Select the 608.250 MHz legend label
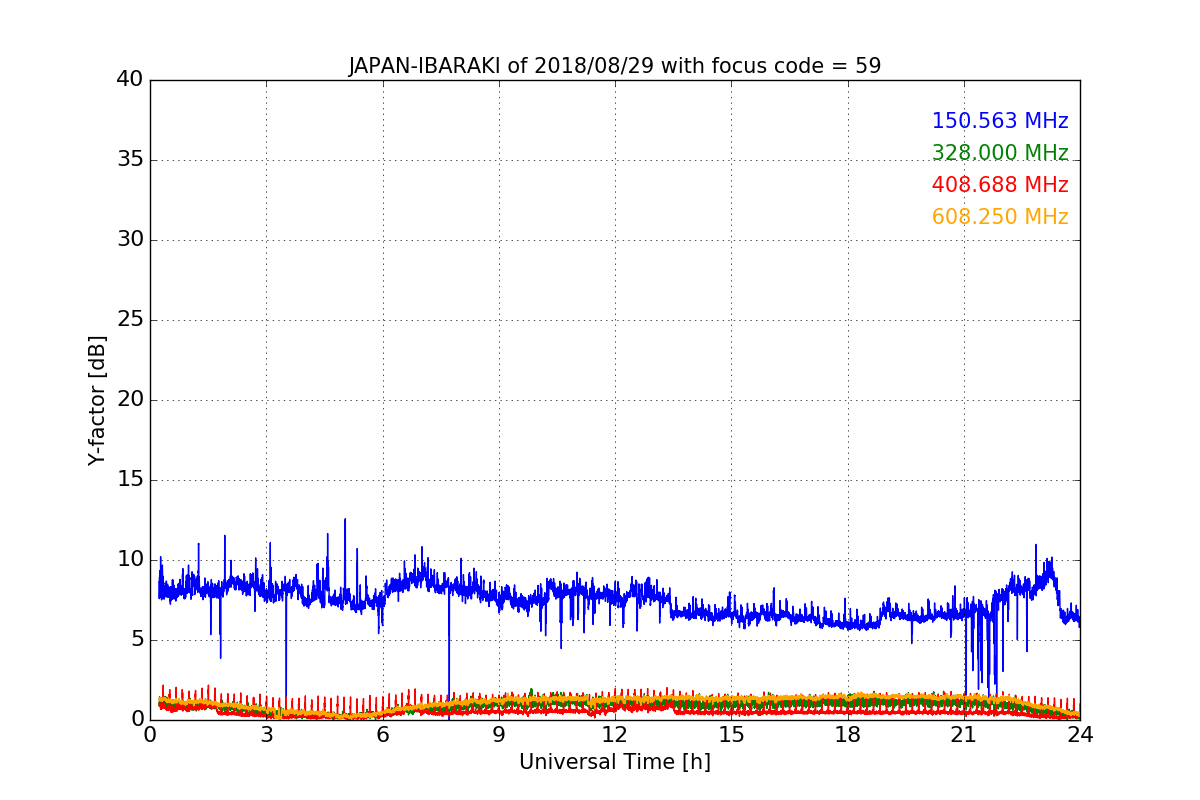Screen dimensions: 1200x800 [x=1000, y=217]
